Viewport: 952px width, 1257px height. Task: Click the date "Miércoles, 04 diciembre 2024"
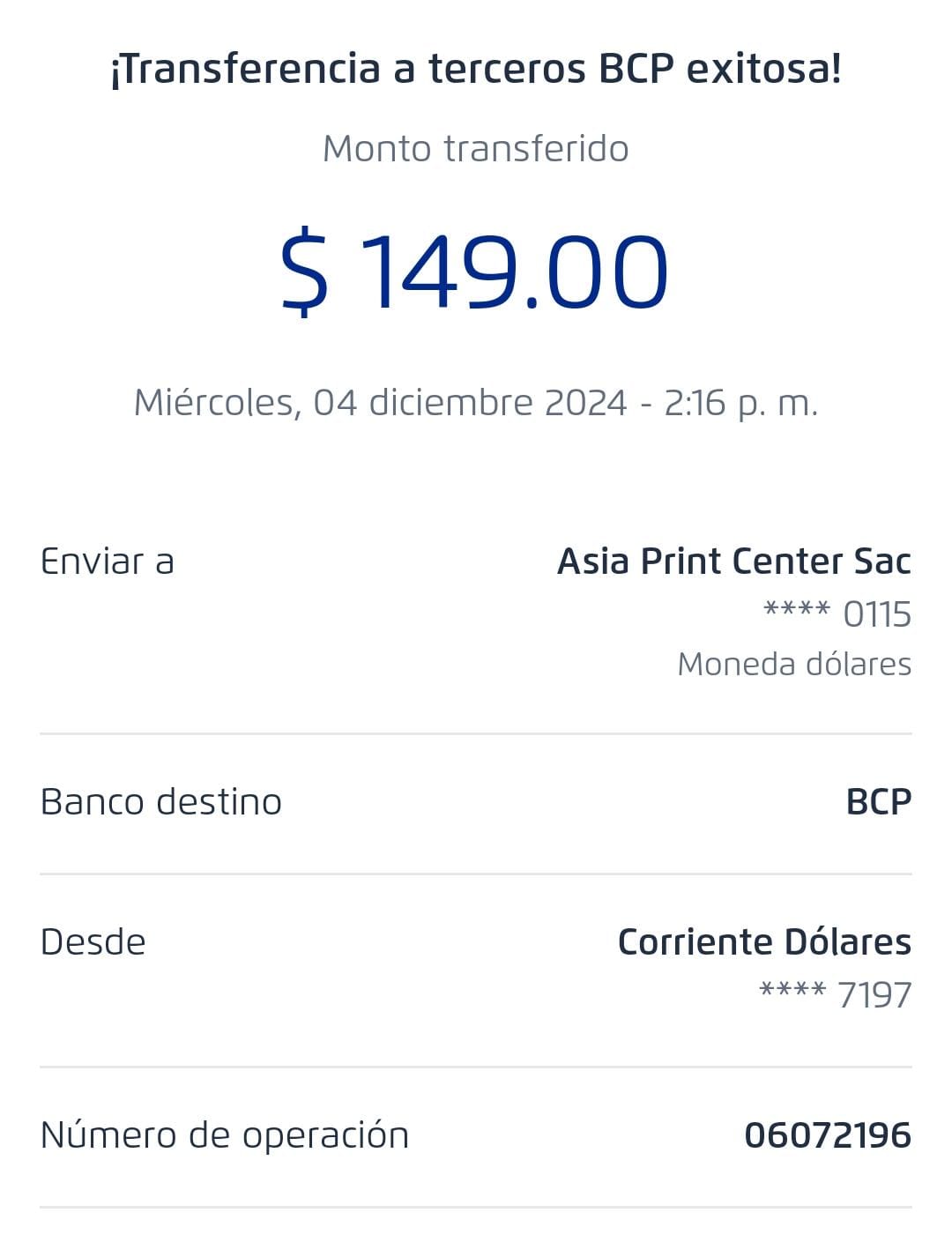pos(380,403)
